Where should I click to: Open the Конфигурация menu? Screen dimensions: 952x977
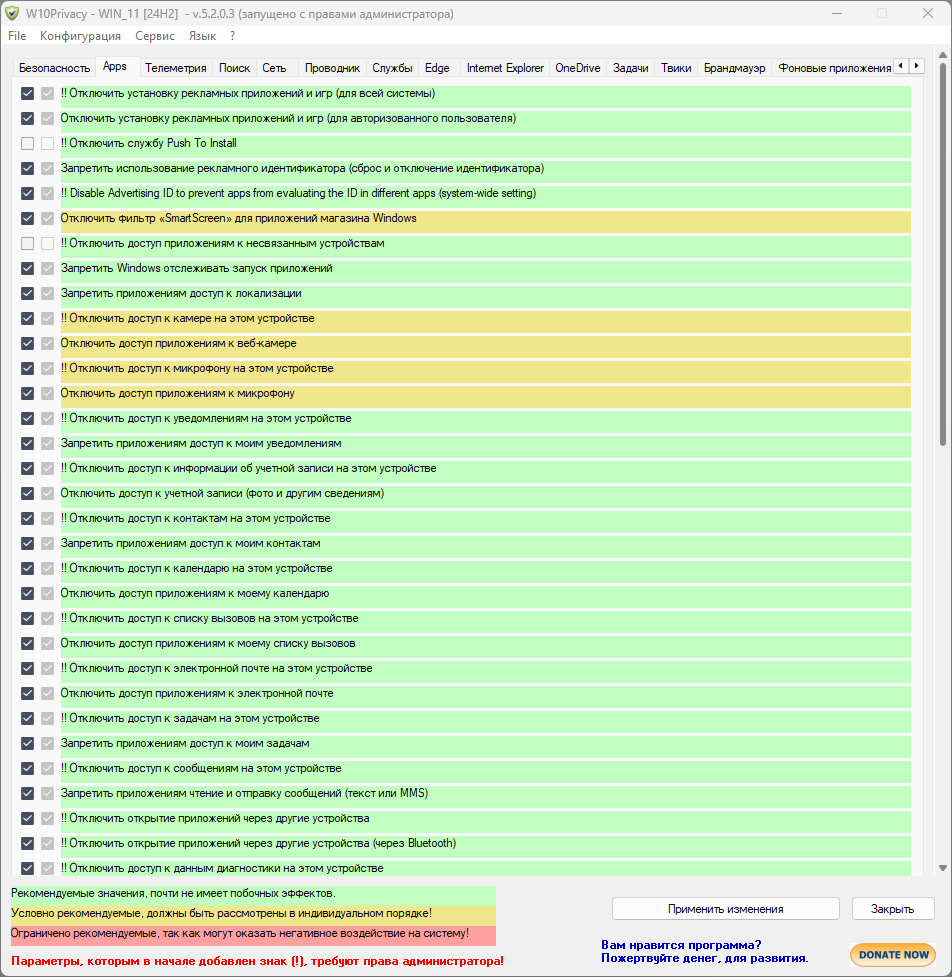tap(80, 36)
